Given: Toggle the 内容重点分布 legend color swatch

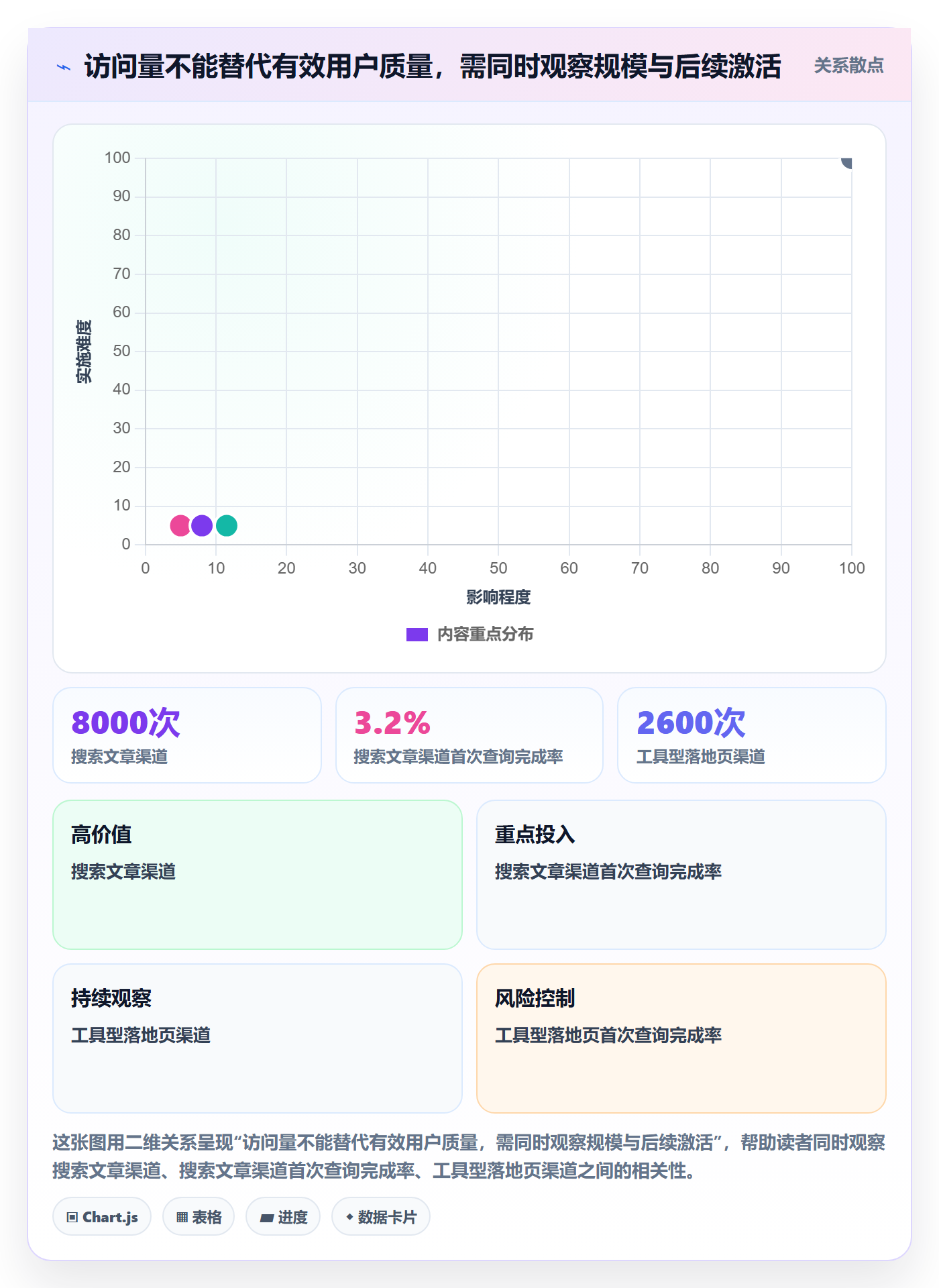Looking at the screenshot, I should click(417, 635).
